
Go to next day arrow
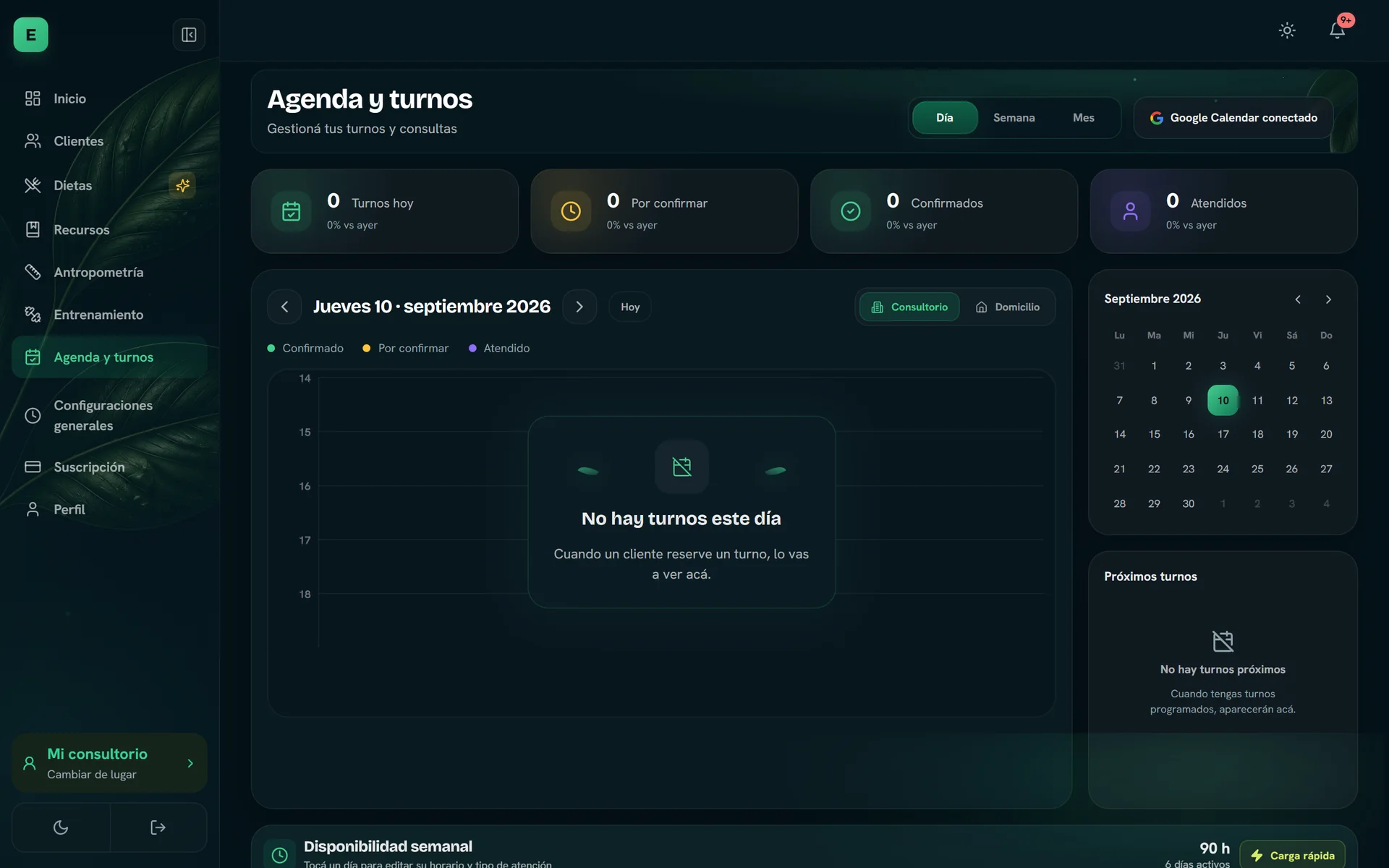pos(579,307)
